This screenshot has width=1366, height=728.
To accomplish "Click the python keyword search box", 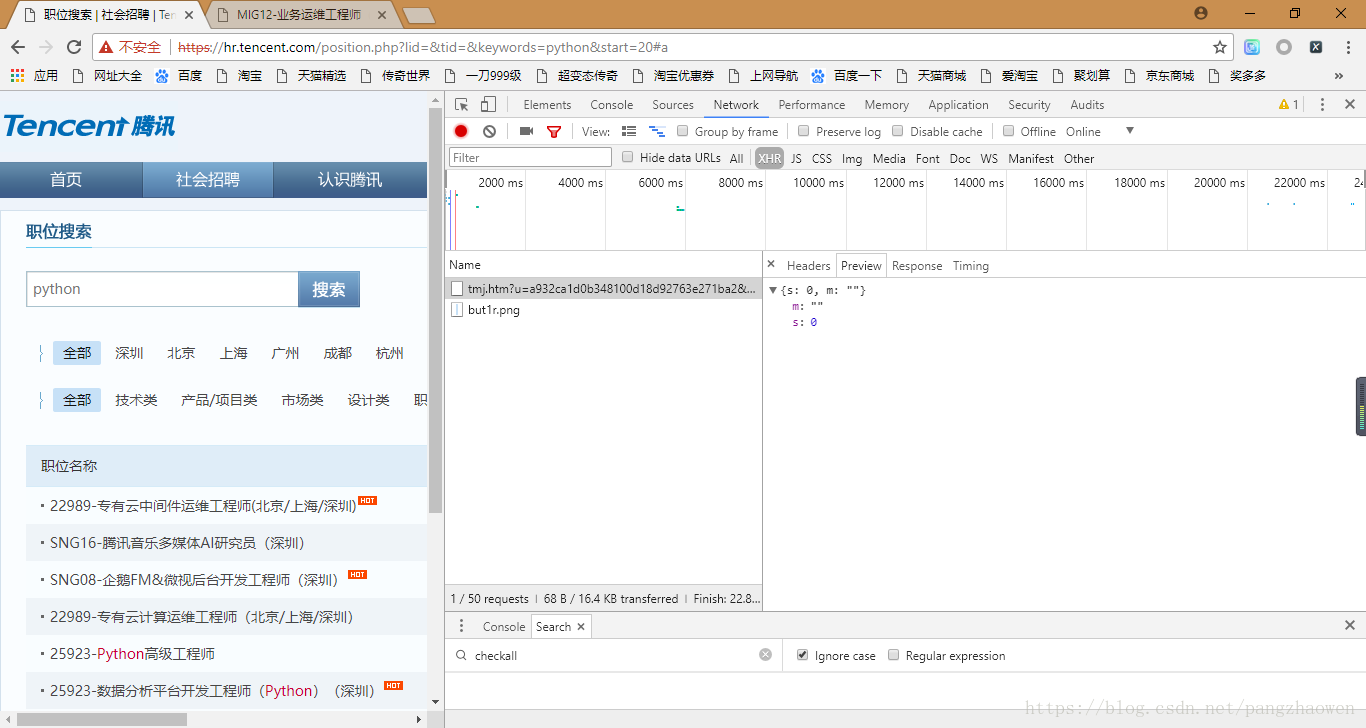I will pyautogui.click(x=162, y=289).
